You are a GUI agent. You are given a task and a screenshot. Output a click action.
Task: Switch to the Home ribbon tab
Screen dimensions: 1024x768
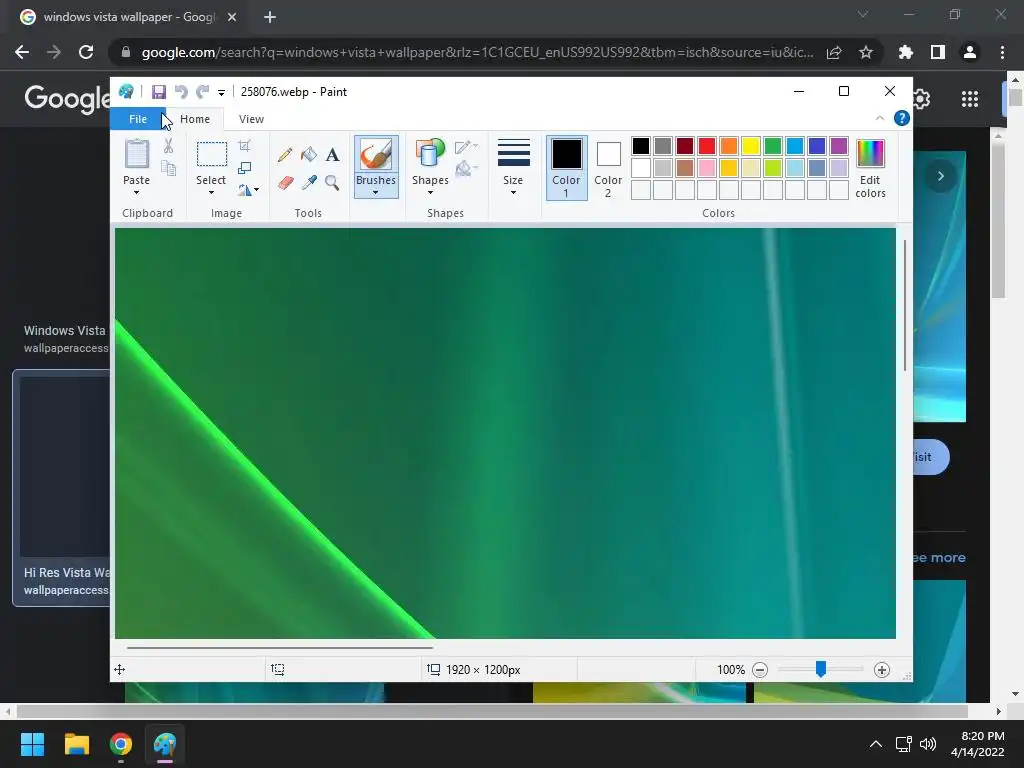click(x=195, y=119)
